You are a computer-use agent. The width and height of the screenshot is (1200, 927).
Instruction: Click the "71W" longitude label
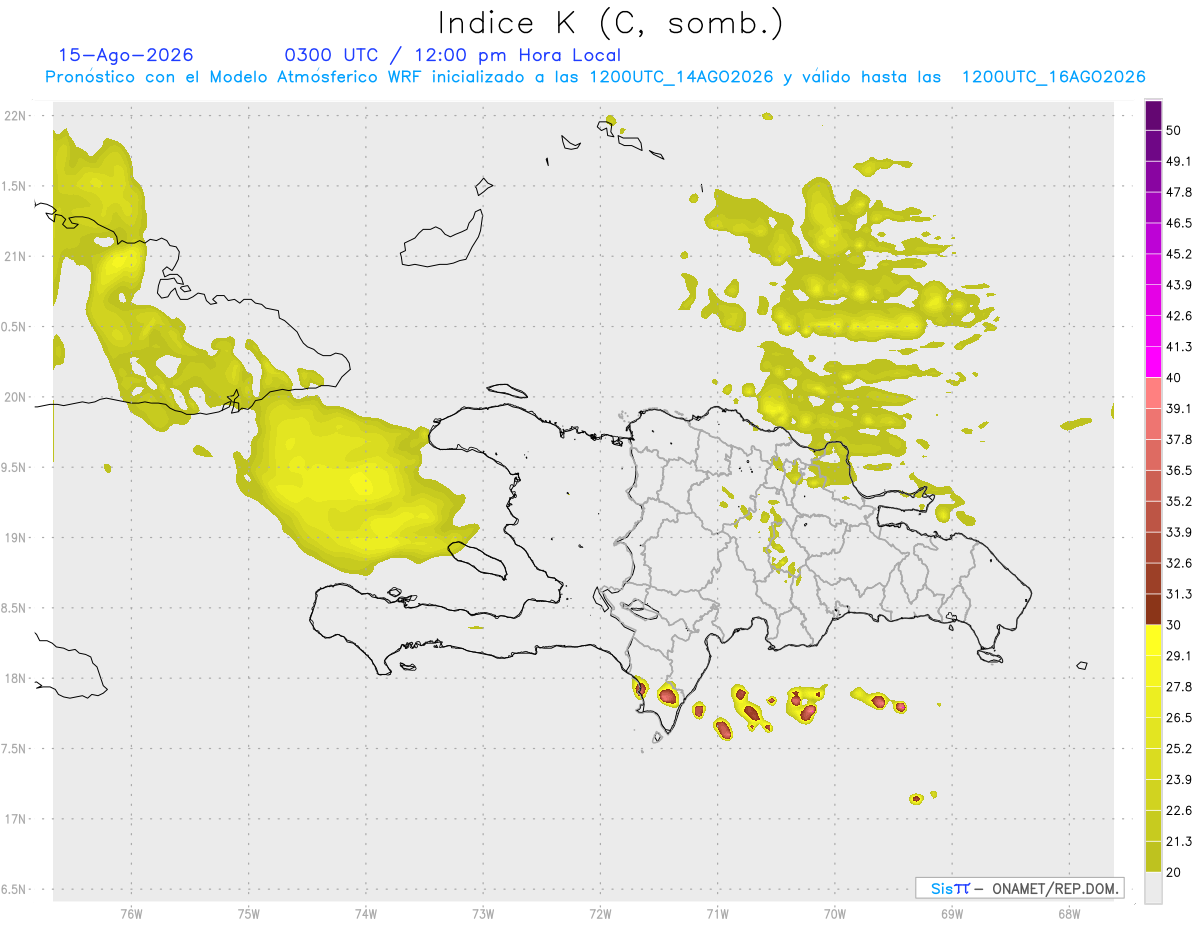pos(717,914)
